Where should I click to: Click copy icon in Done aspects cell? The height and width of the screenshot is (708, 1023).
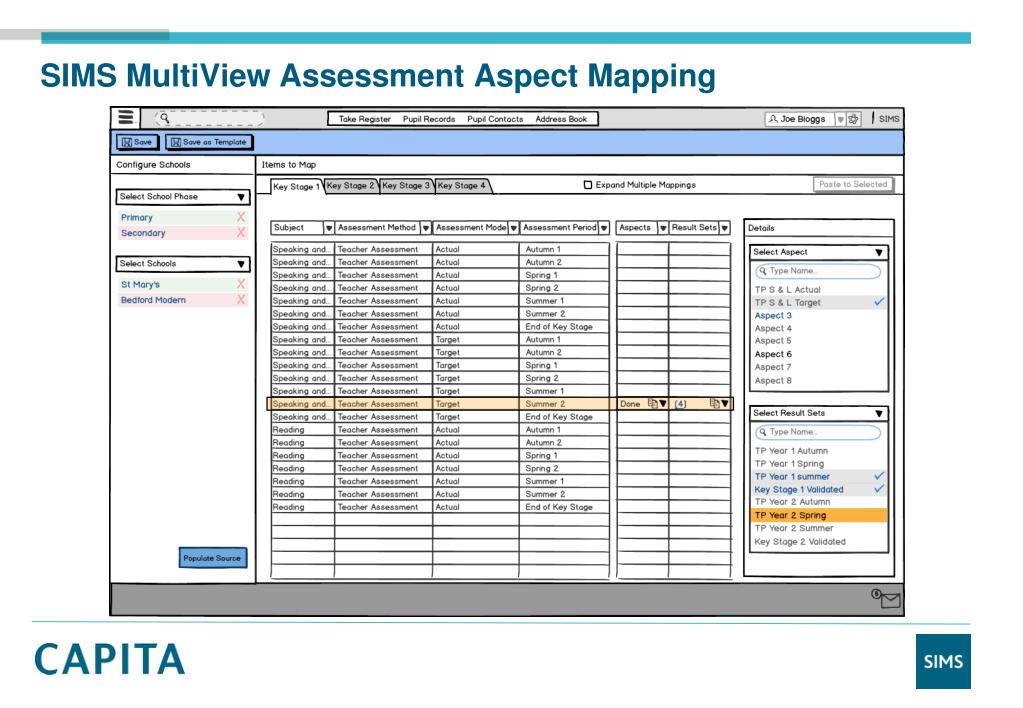click(x=652, y=404)
